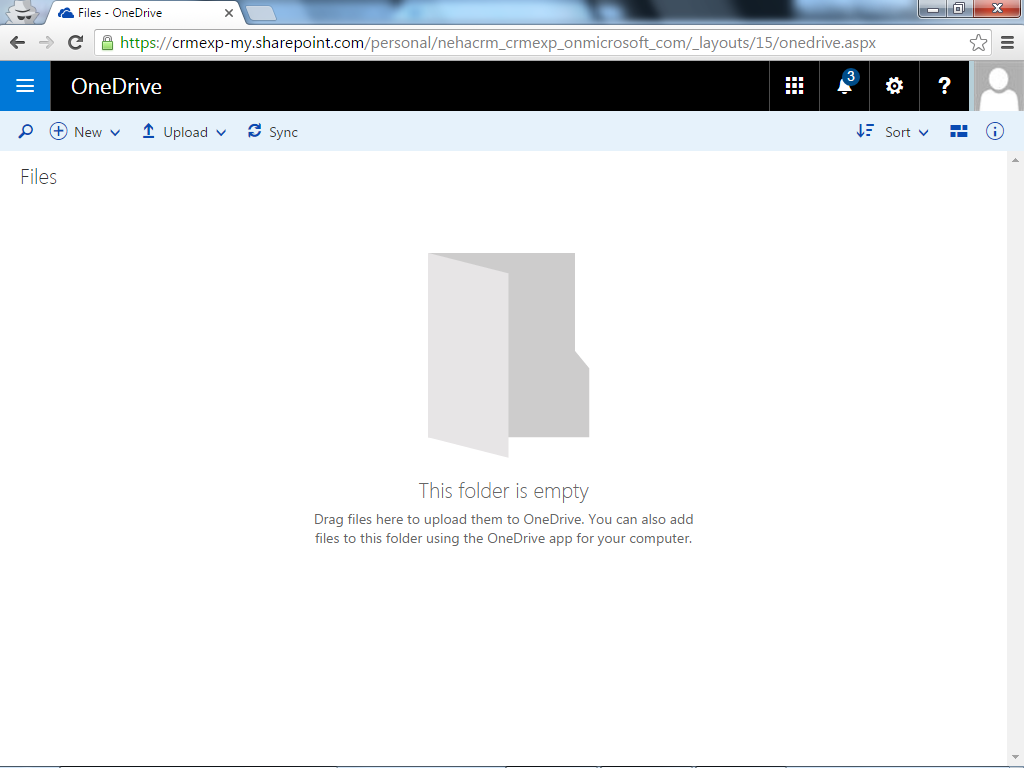Click the empty folder illustration

click(508, 355)
